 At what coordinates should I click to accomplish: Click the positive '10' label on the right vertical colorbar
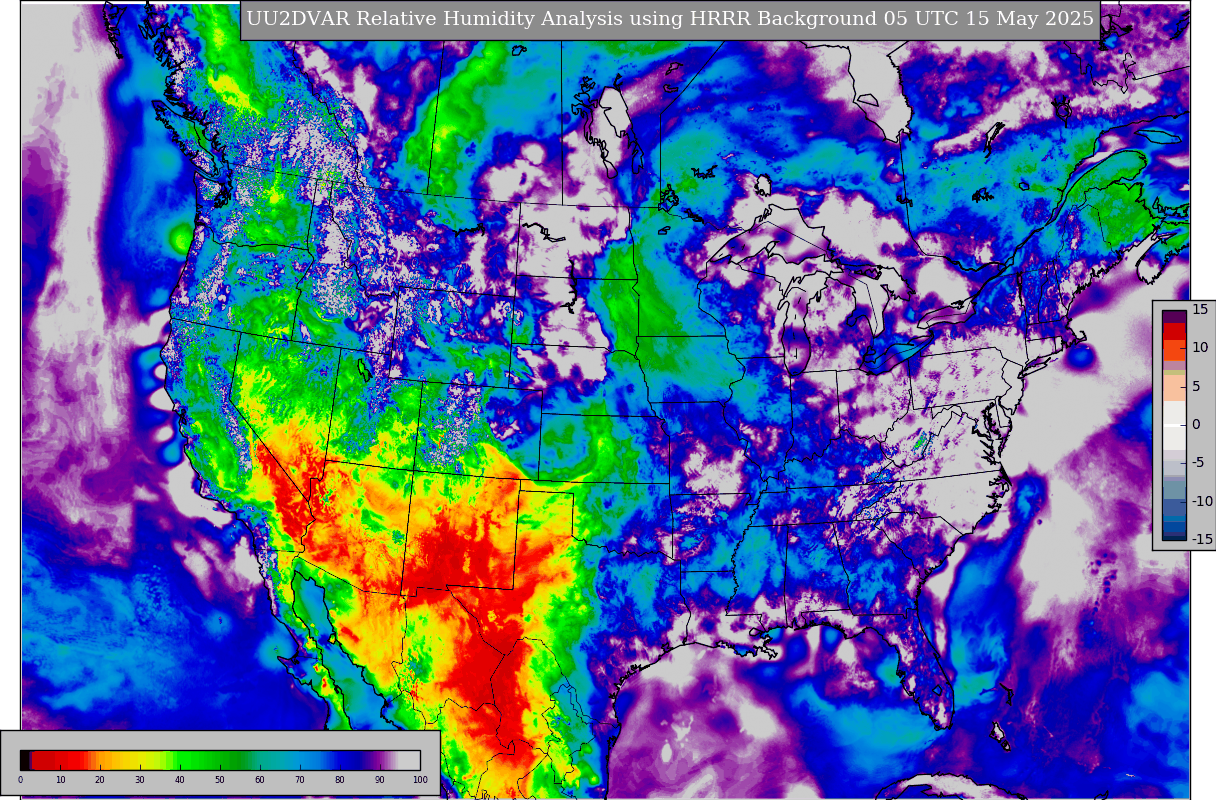point(1200,347)
